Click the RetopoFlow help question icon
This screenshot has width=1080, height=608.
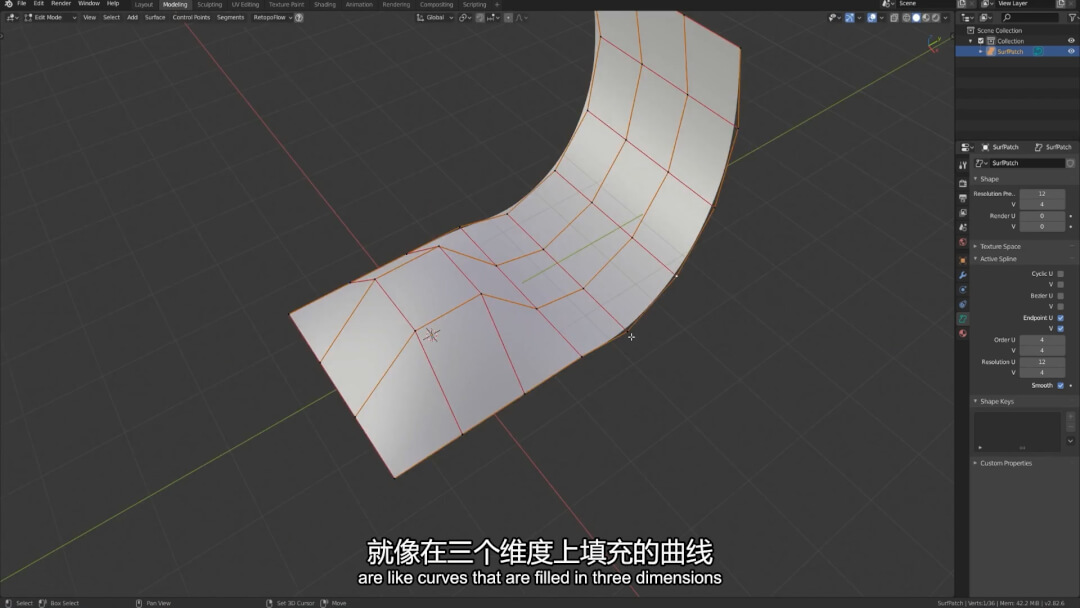coord(299,18)
